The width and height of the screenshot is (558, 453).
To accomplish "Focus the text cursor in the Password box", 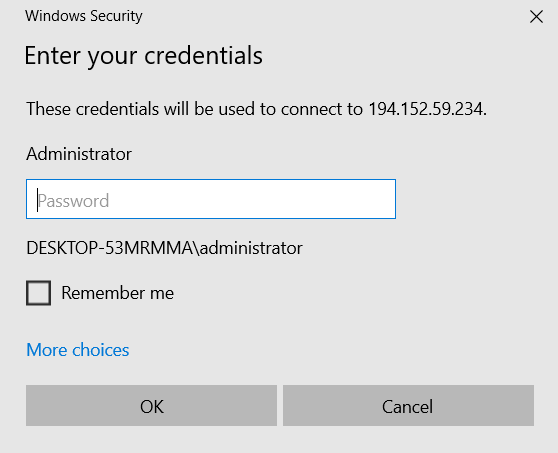I will click(x=211, y=199).
